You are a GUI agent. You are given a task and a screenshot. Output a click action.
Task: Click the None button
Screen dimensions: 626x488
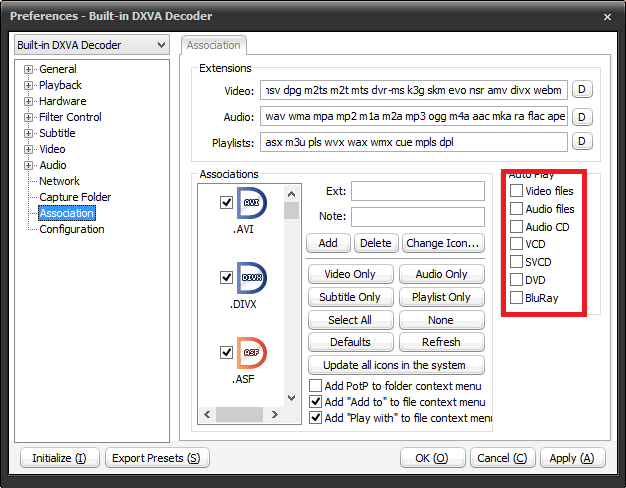tap(442, 320)
